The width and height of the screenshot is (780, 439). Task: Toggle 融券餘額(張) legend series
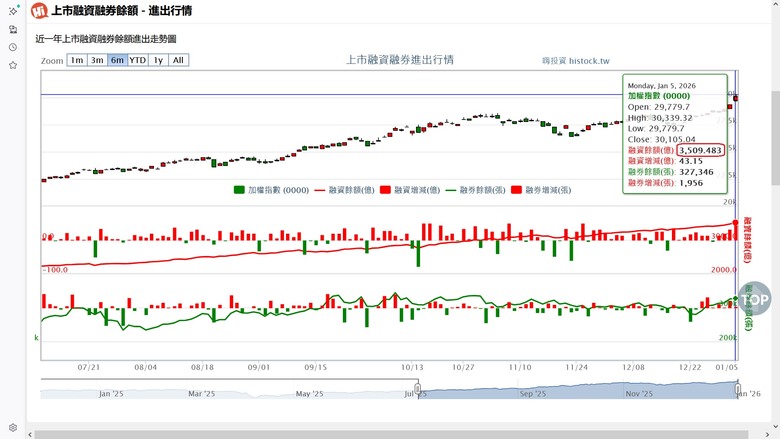click(476, 190)
